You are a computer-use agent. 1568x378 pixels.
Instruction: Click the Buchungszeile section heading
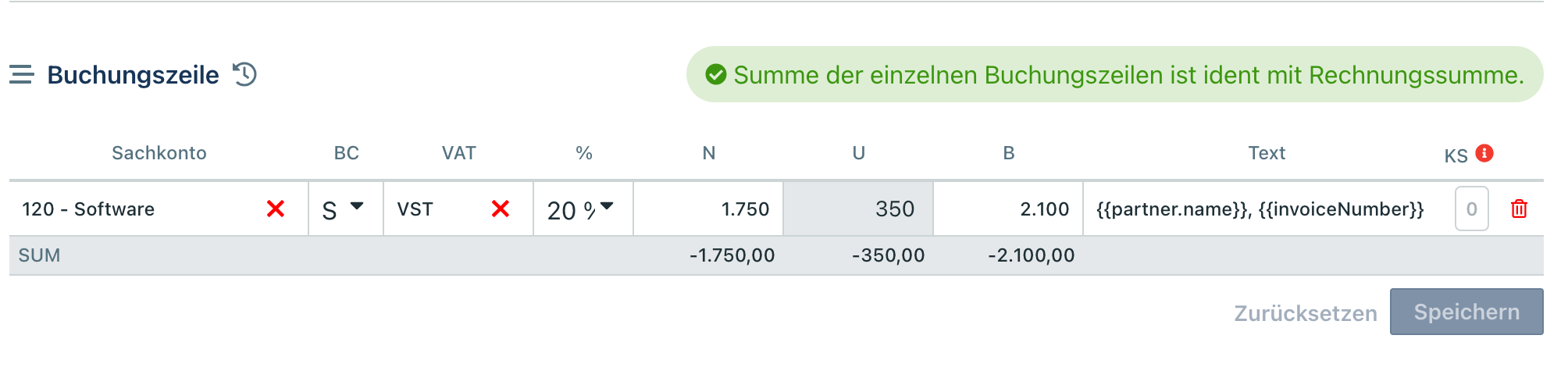(133, 75)
